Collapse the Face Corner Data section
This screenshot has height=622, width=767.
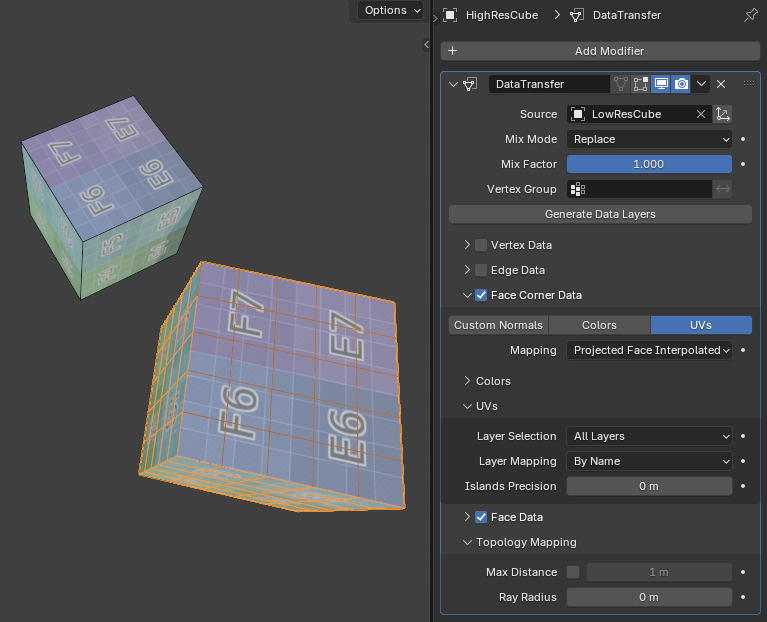pyautogui.click(x=467, y=295)
